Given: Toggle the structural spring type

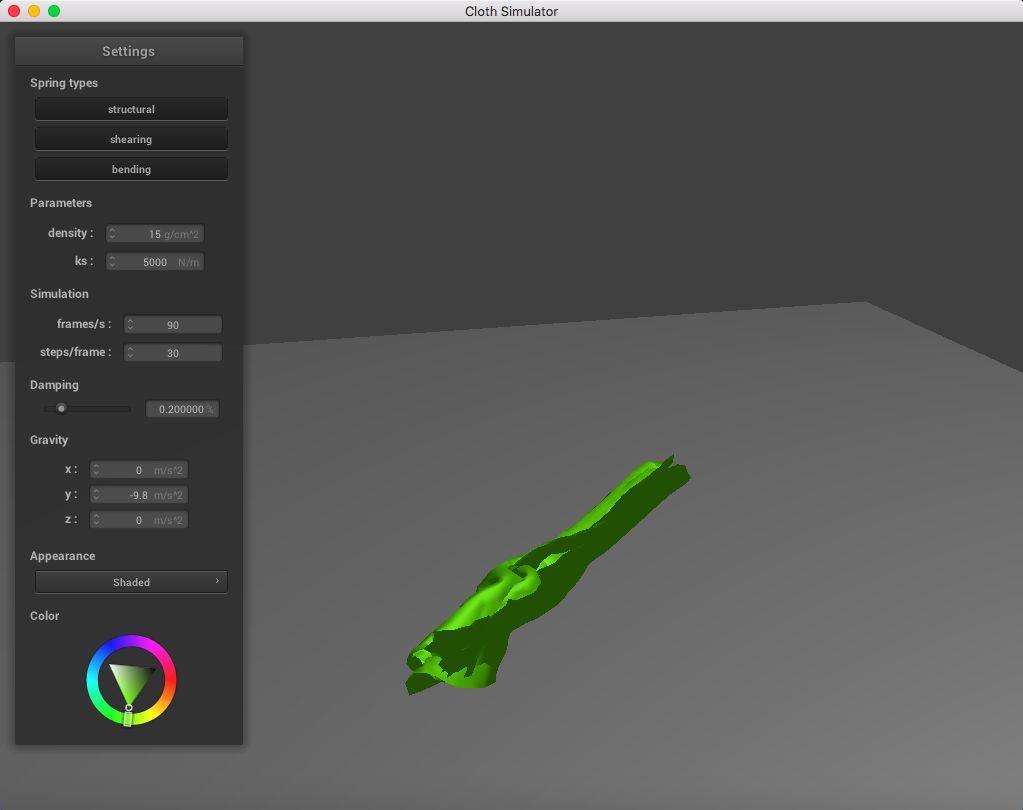Looking at the screenshot, I should click(x=131, y=109).
